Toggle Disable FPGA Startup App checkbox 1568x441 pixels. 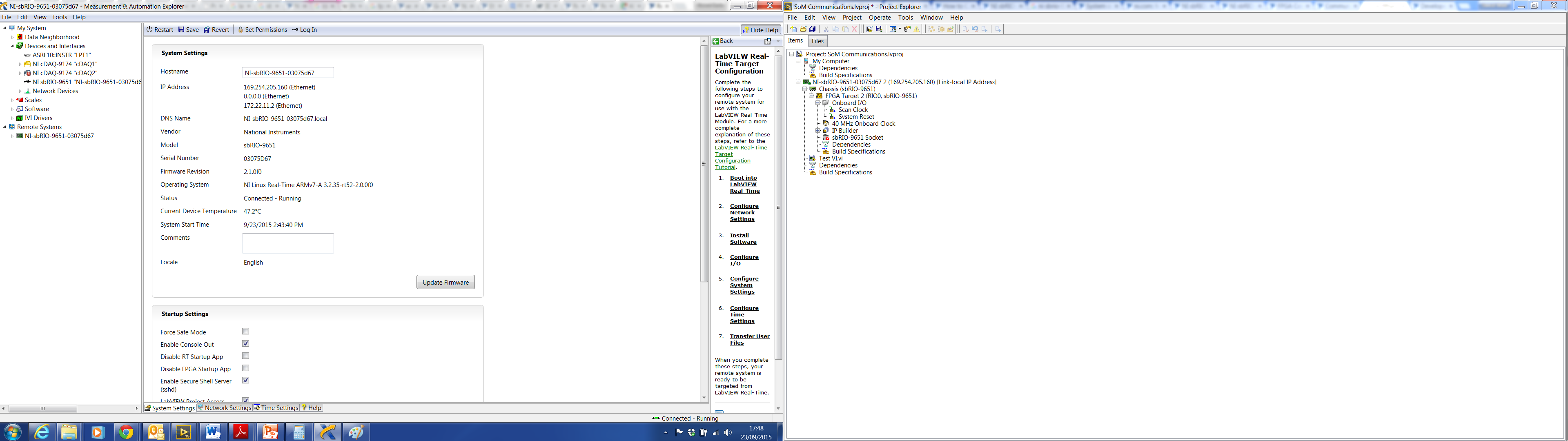pyautogui.click(x=246, y=368)
